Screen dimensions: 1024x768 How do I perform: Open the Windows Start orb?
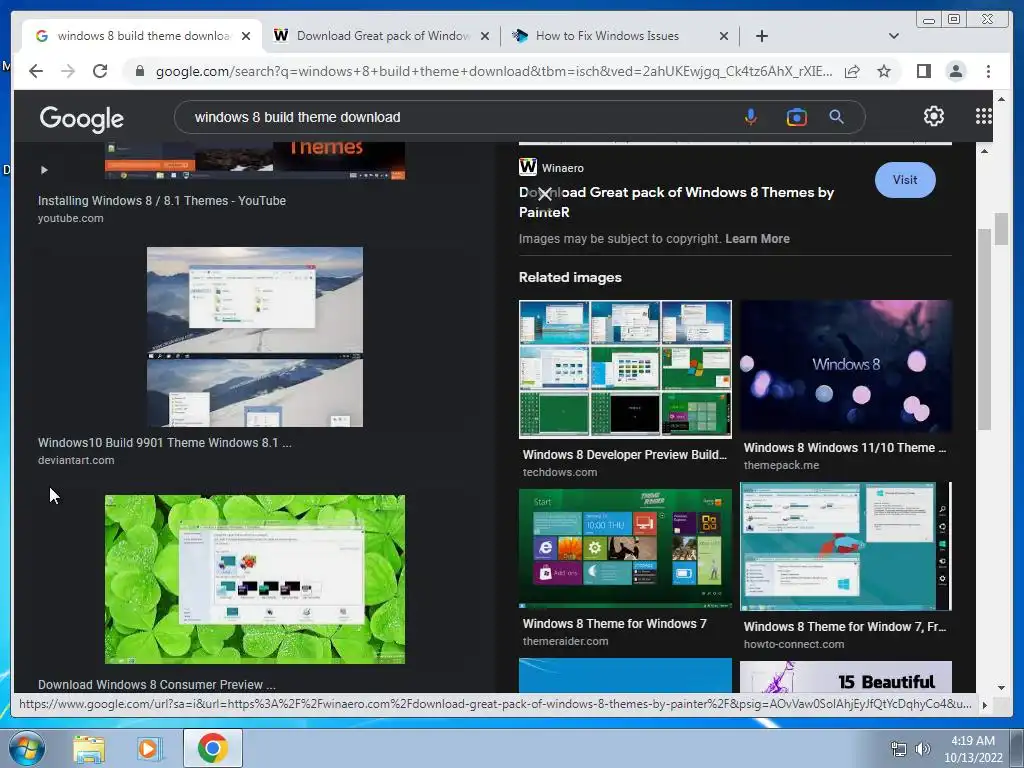click(x=27, y=748)
